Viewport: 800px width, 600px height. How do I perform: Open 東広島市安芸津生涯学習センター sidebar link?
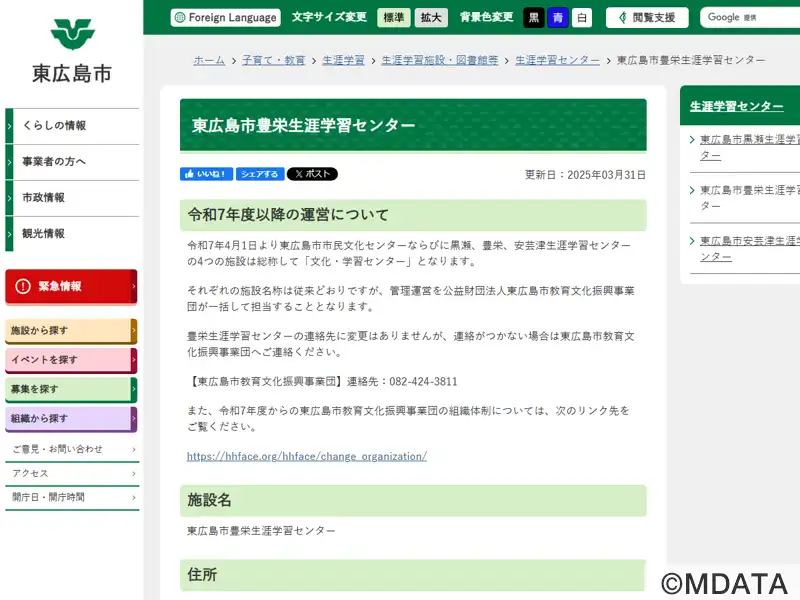pyautogui.click(x=749, y=248)
